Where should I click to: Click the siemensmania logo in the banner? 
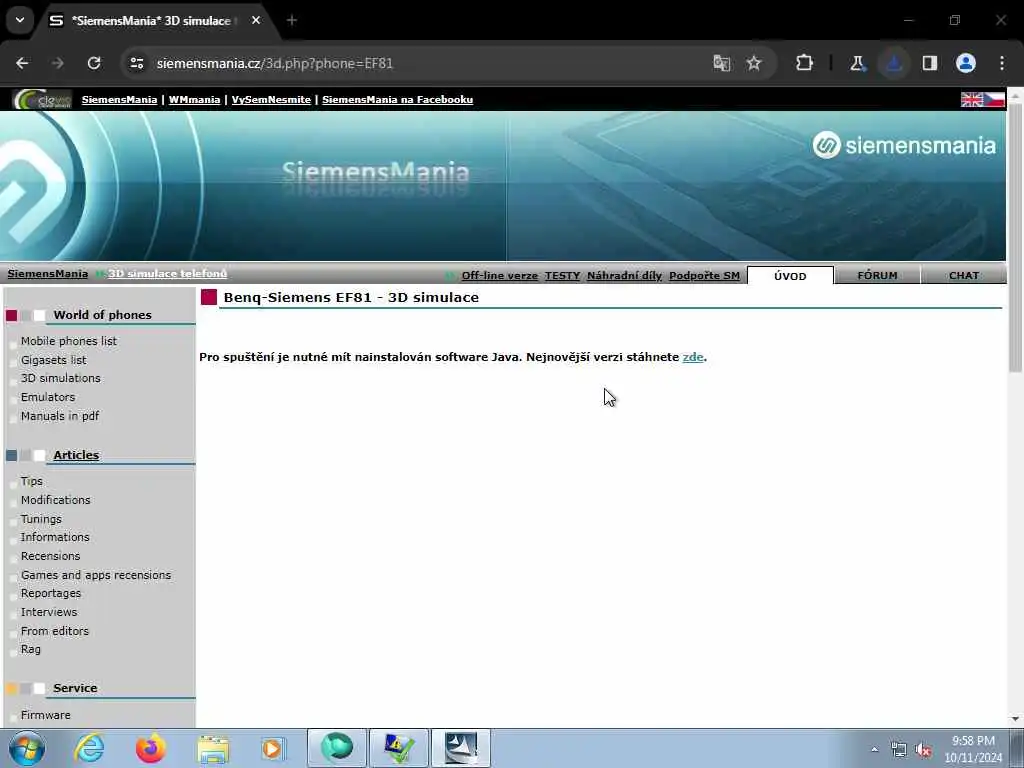pyautogui.click(x=904, y=145)
